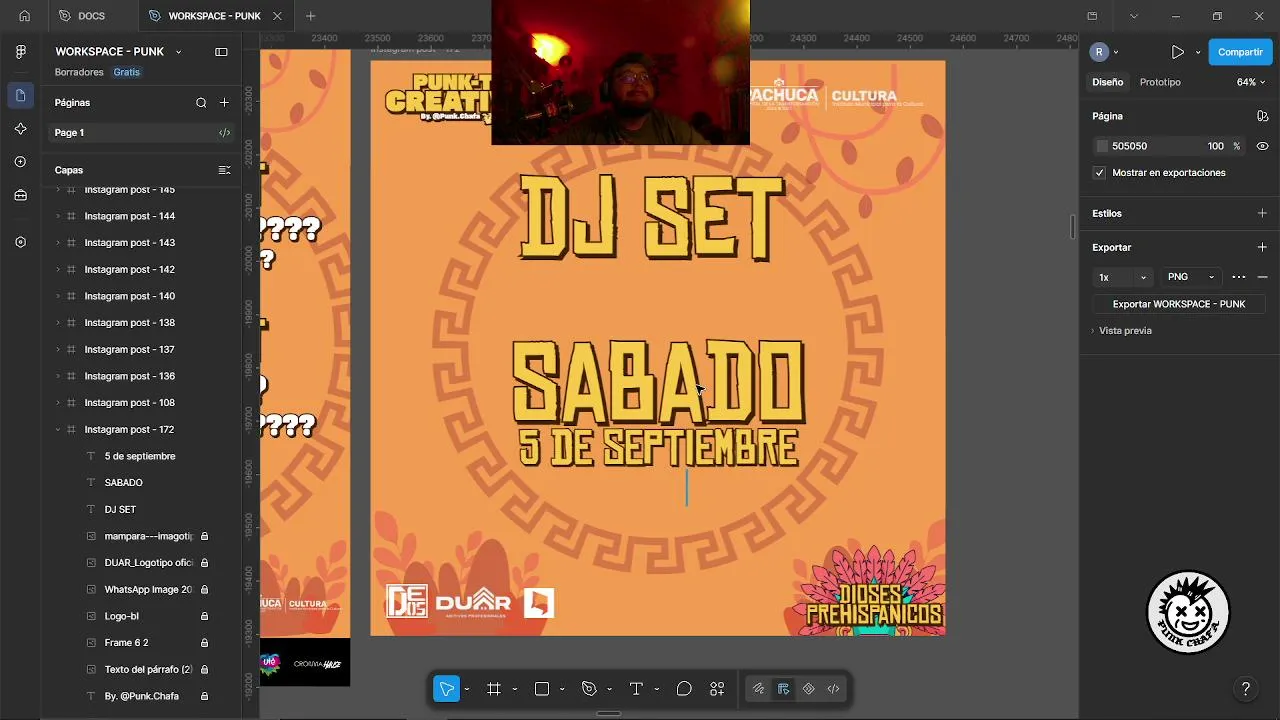
Task: Add a style with Estilos plus
Action: [x=1262, y=213]
